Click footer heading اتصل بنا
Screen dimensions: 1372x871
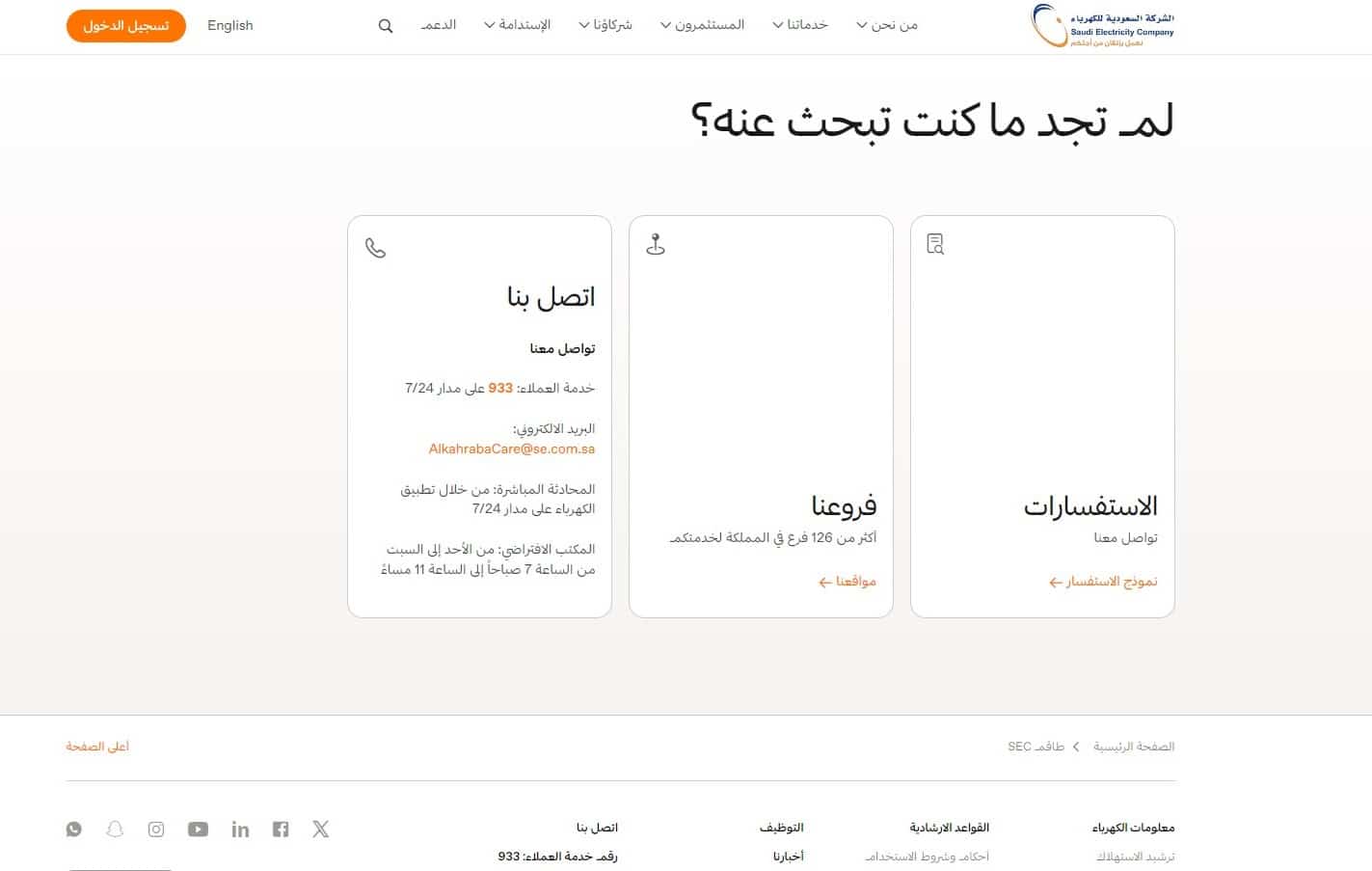[x=597, y=828]
